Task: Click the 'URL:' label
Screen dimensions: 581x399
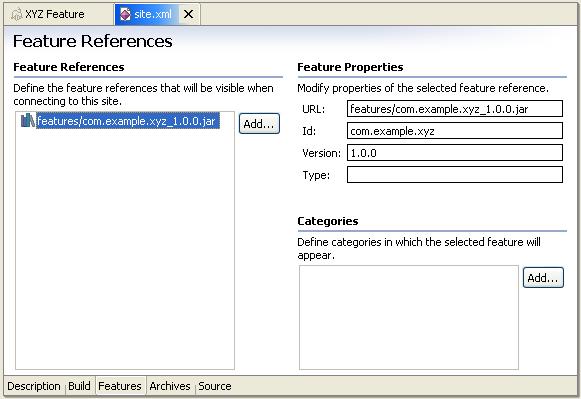Action: (x=313, y=109)
